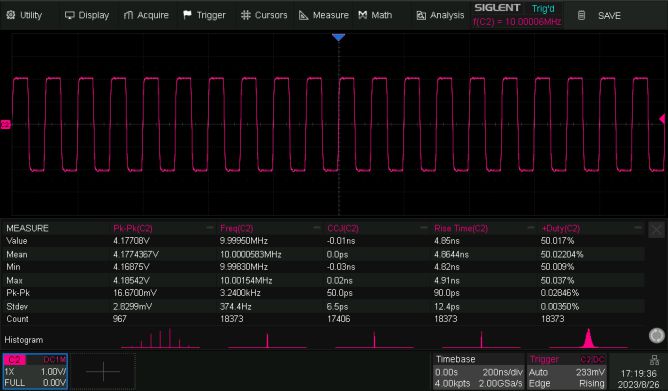This screenshot has height=391, width=668.
Task: Toggle the histogram round button
Action: pyautogui.click(x=656, y=336)
